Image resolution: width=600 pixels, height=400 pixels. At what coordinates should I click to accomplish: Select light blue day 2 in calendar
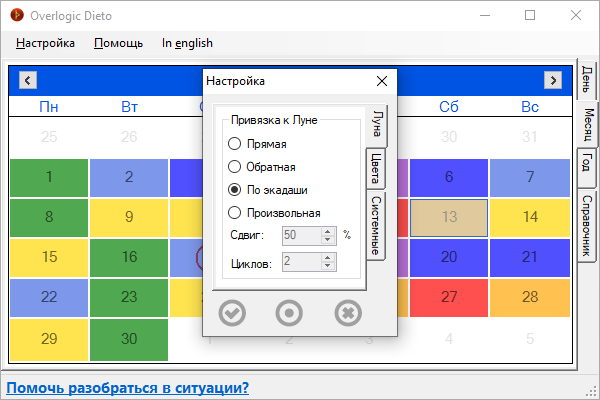(129, 178)
